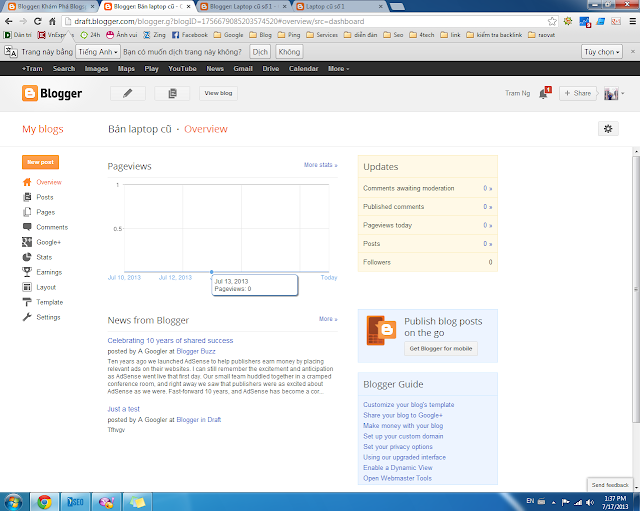640x511 pixels.
Task: Open Calendar in the Google bar
Action: (303, 69)
